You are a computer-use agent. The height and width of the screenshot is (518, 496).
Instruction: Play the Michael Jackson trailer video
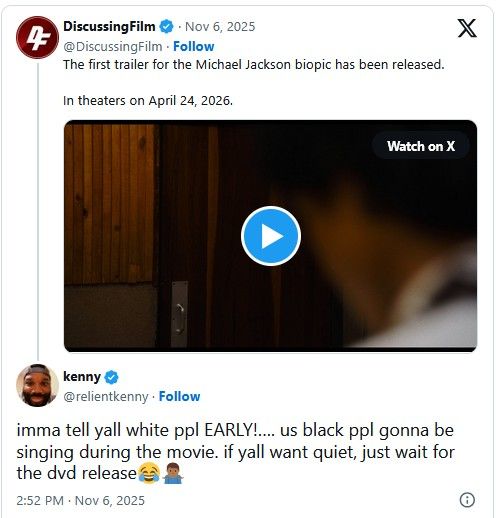[x=271, y=236]
